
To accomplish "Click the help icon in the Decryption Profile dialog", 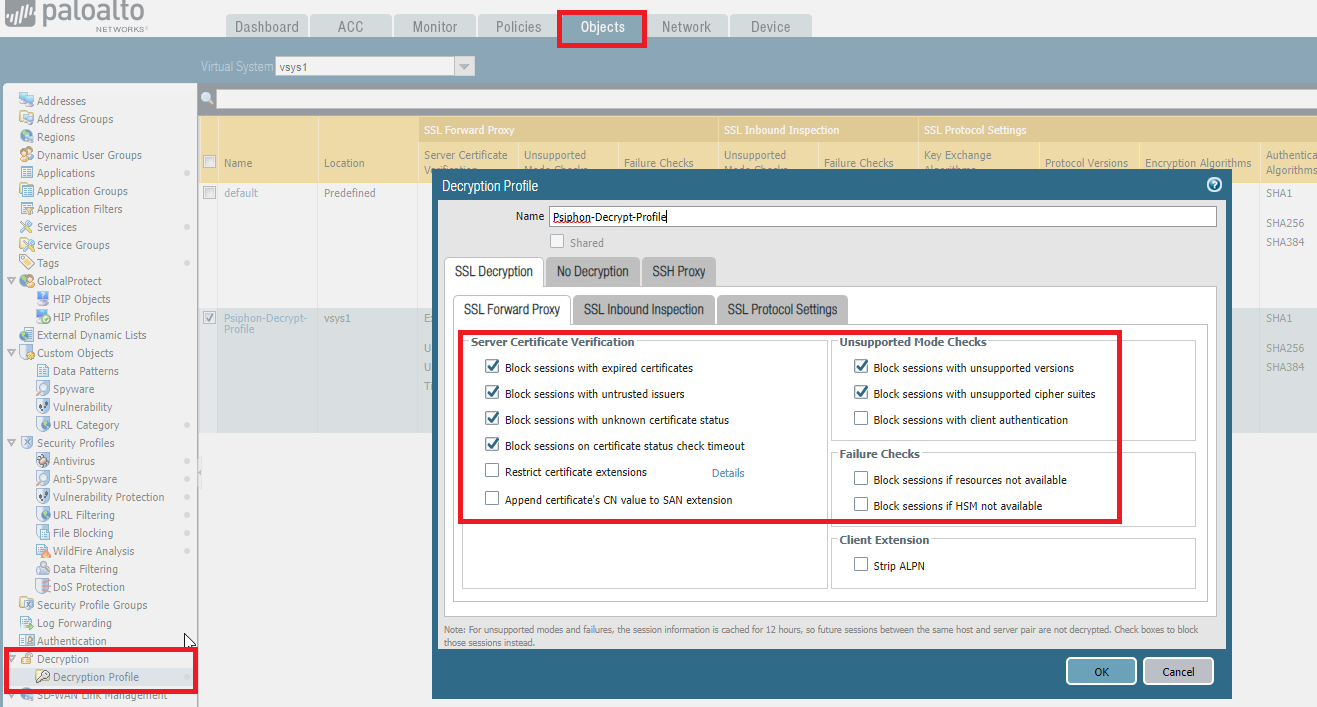I will (1213, 185).
